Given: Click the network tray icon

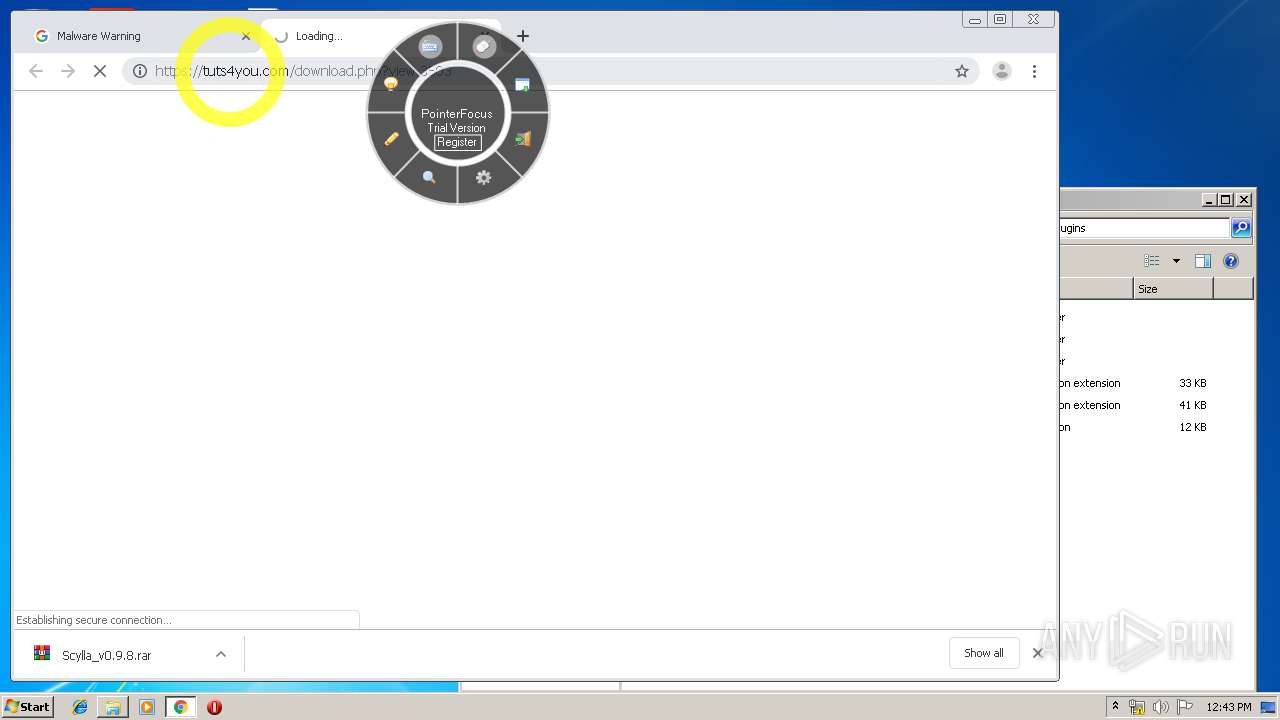Looking at the screenshot, I should (1137, 706).
